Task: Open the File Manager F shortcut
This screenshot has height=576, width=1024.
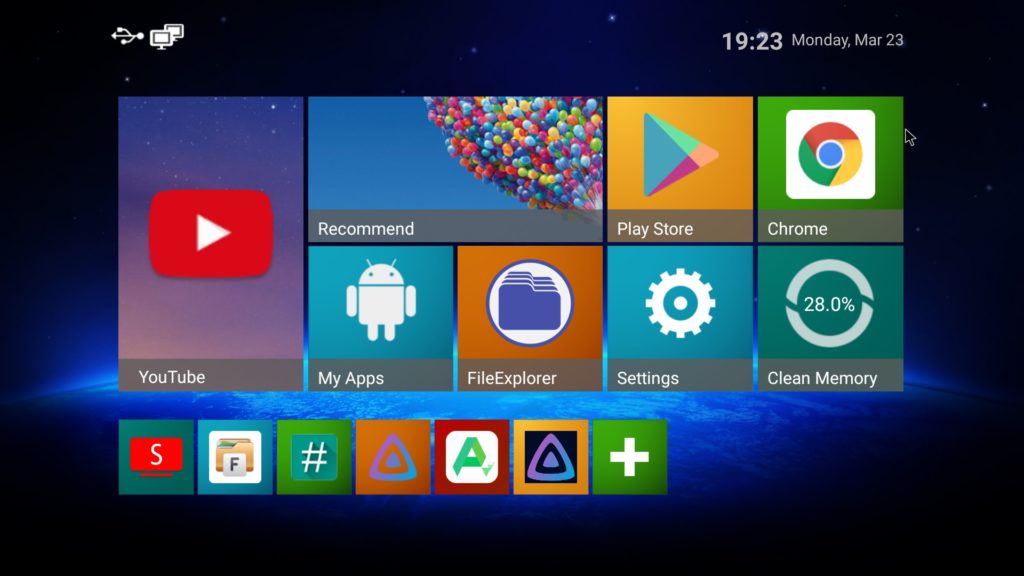Action: point(235,457)
